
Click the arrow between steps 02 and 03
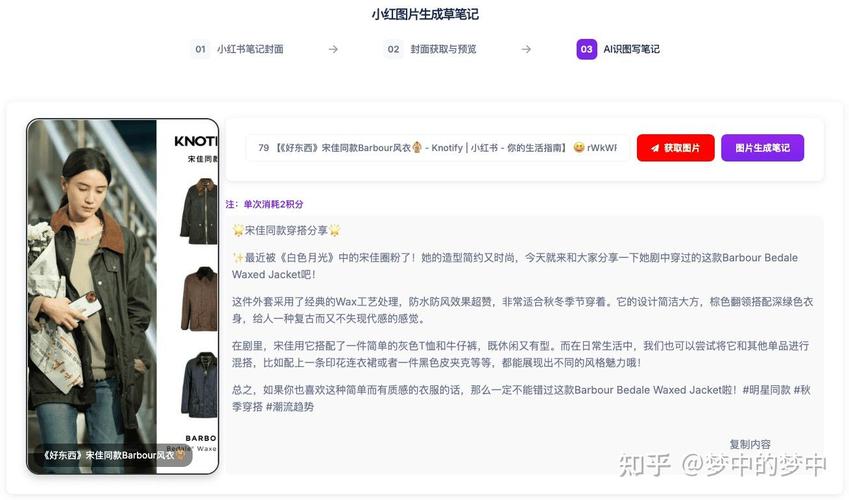(x=526, y=49)
